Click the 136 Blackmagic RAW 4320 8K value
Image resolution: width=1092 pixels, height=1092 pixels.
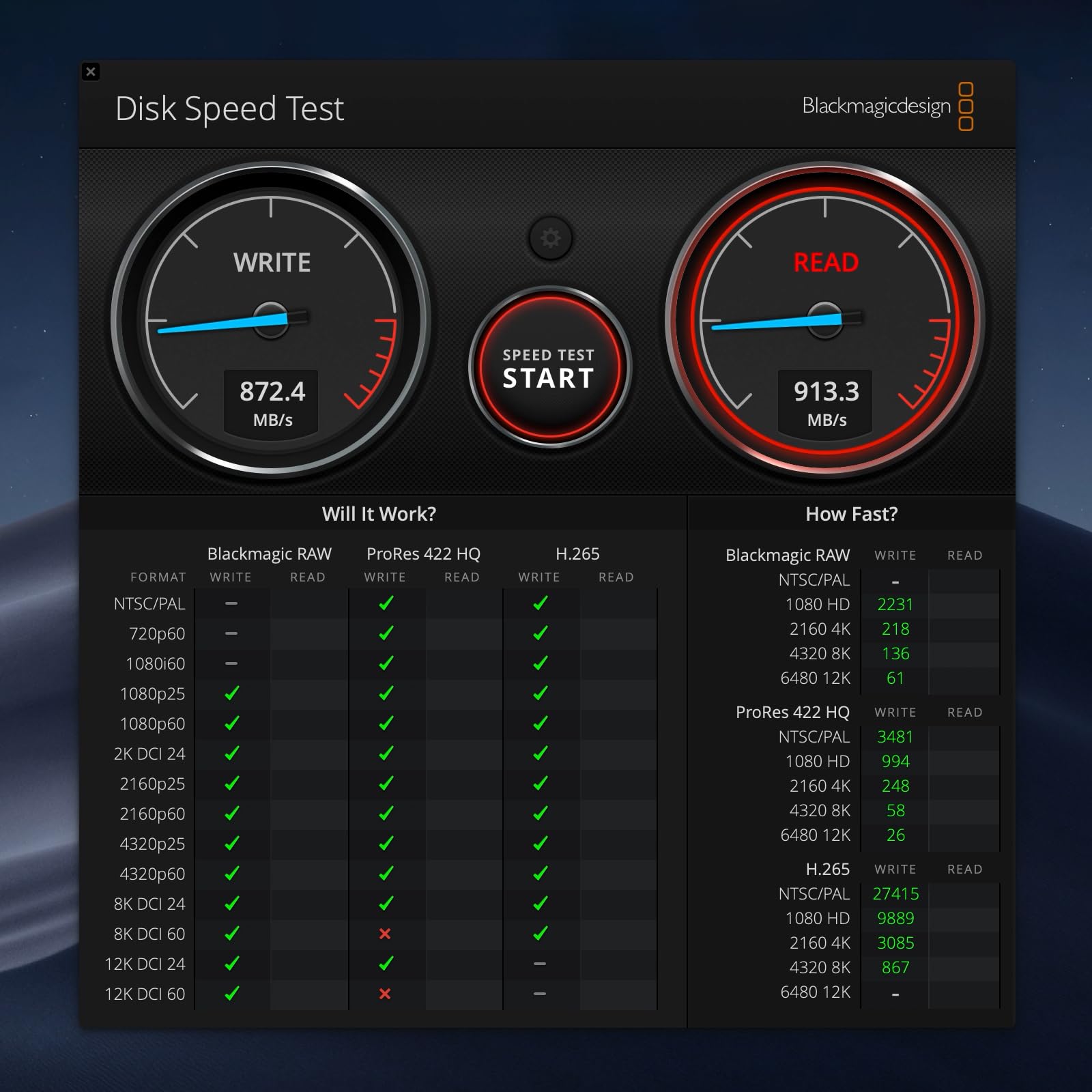[895, 654]
